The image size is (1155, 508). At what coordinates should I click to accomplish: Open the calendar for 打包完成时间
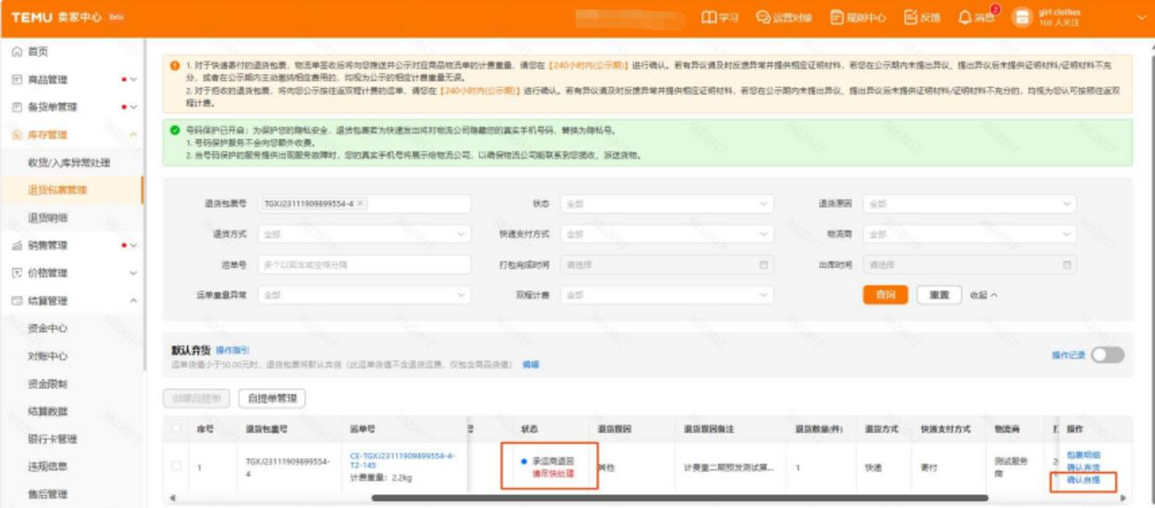[x=763, y=265]
